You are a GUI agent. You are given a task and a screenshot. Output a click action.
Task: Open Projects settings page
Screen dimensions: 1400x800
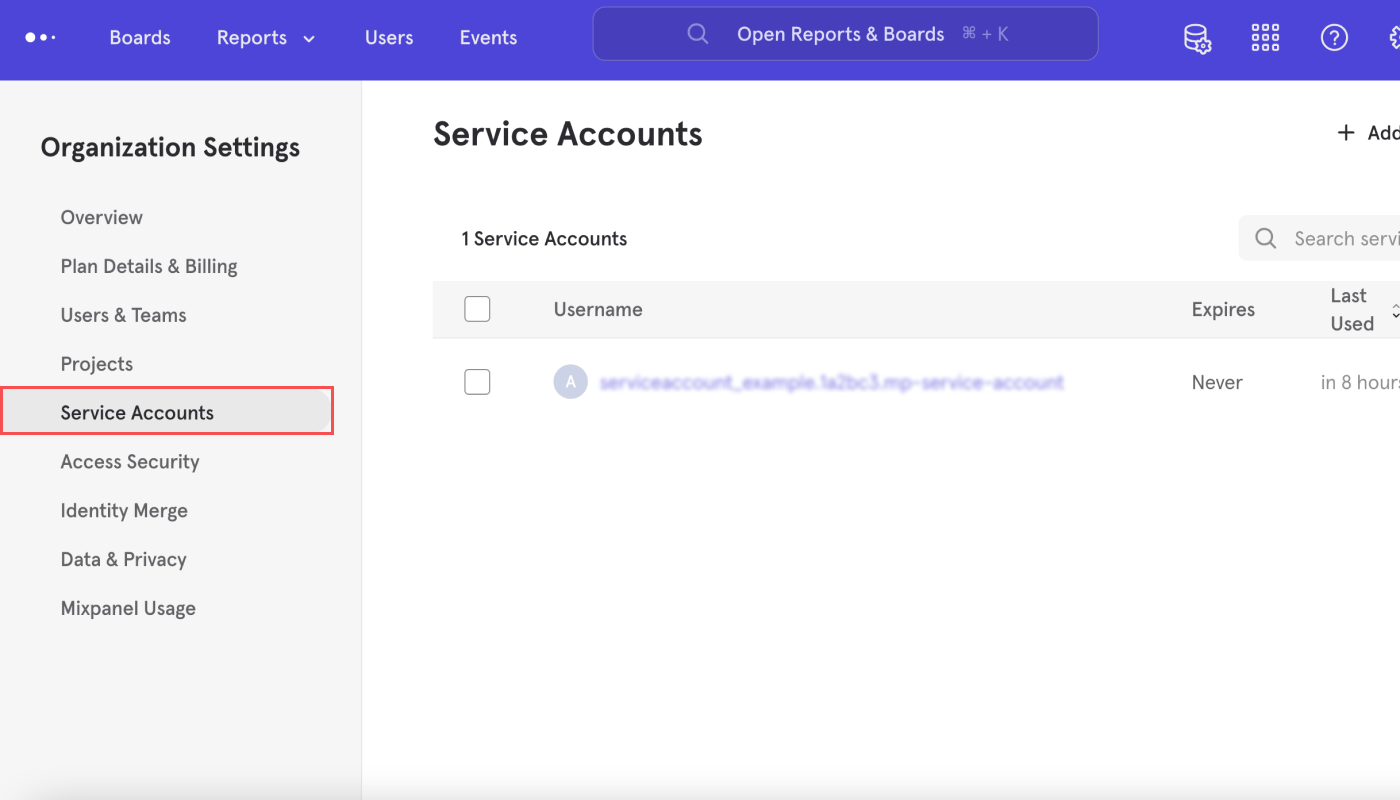(x=97, y=364)
